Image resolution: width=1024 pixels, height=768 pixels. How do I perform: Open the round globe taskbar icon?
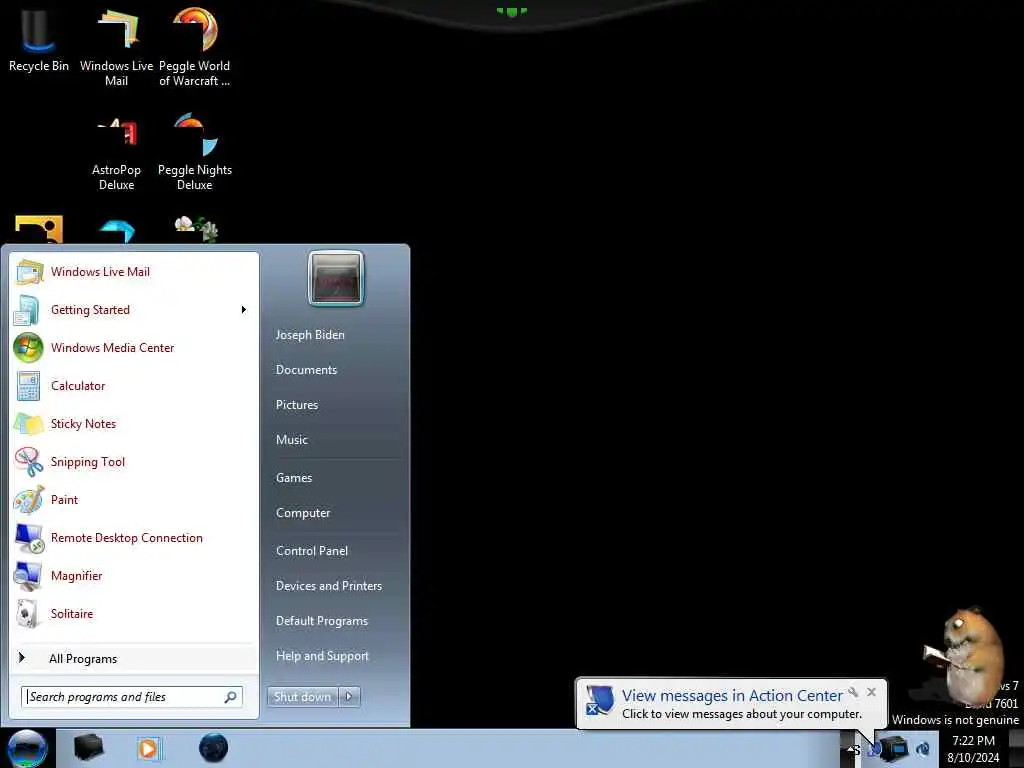[214, 748]
